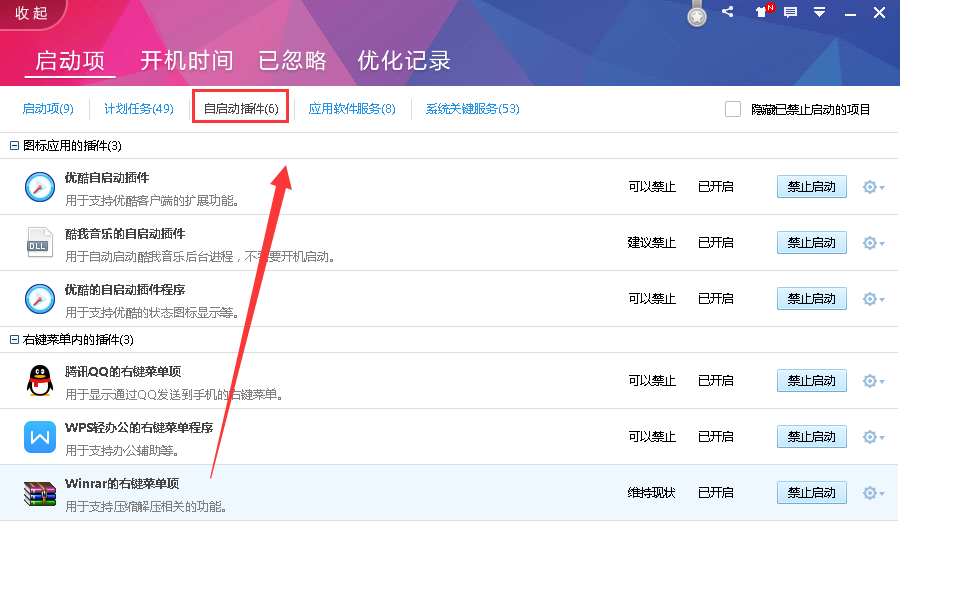Click the WPS轻办公 icon
Viewport: 960px width, 600px height.
(x=40, y=437)
